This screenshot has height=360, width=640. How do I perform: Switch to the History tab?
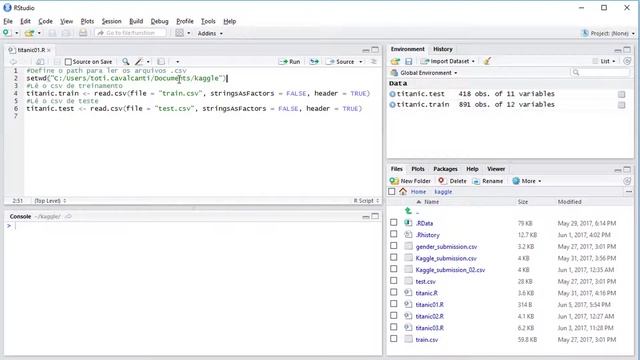(x=443, y=49)
